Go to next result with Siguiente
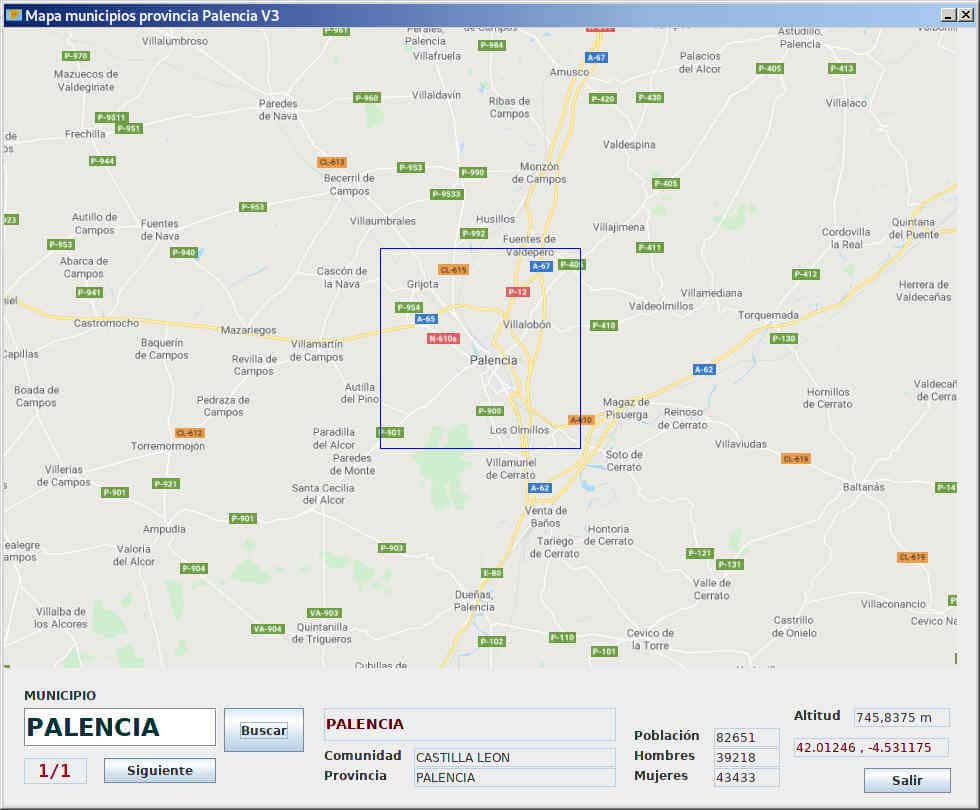This screenshot has height=810, width=980. [x=159, y=771]
